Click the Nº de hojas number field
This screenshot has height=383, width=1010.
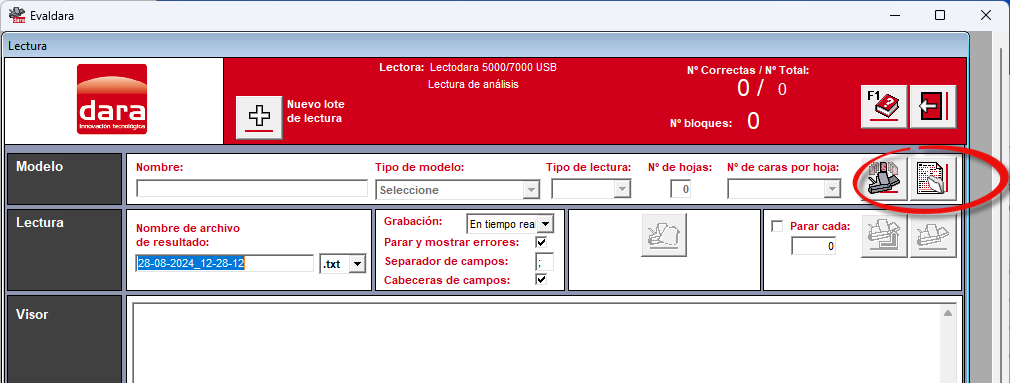pos(680,189)
